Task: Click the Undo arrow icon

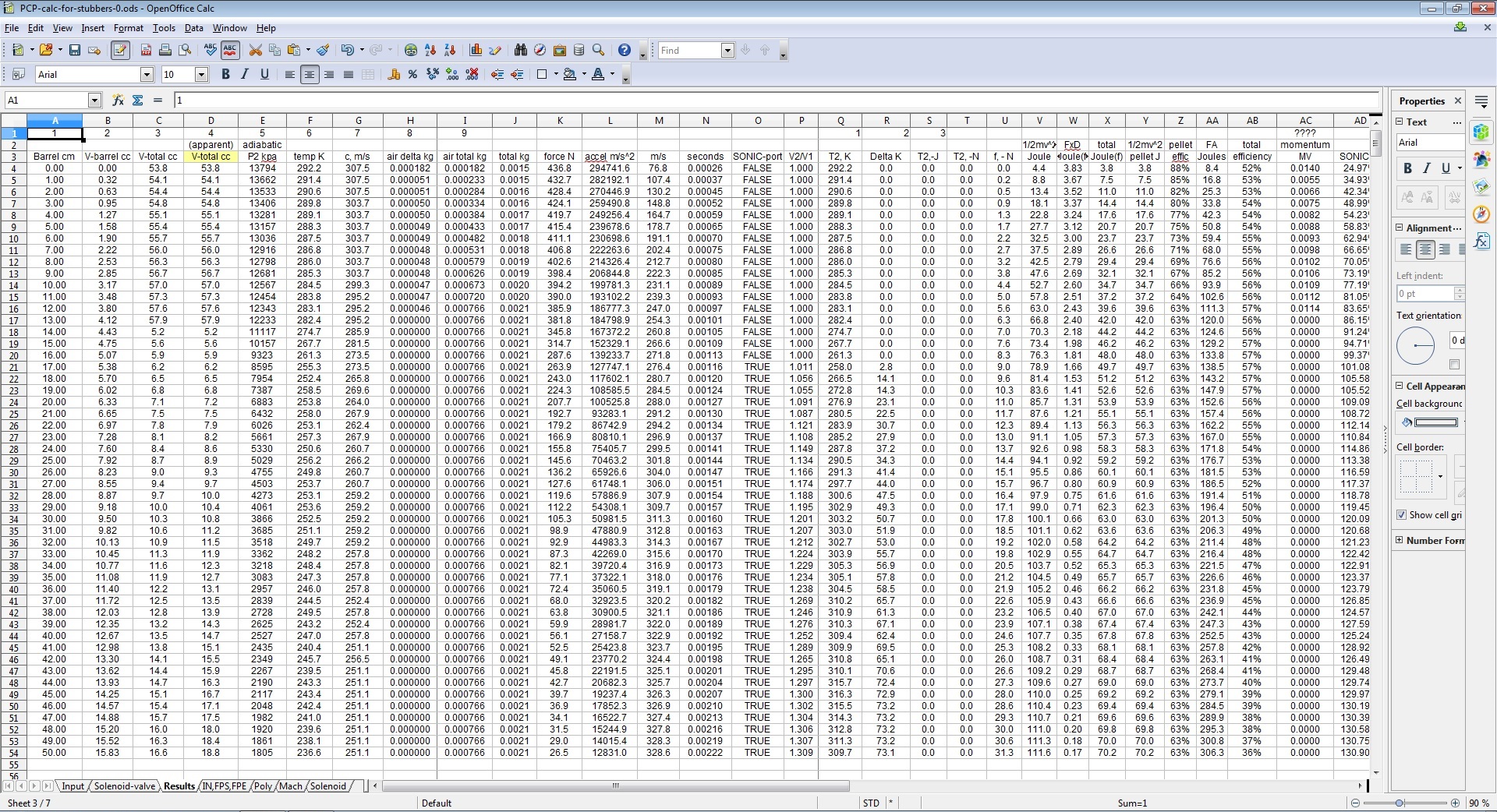Action: tap(347, 51)
